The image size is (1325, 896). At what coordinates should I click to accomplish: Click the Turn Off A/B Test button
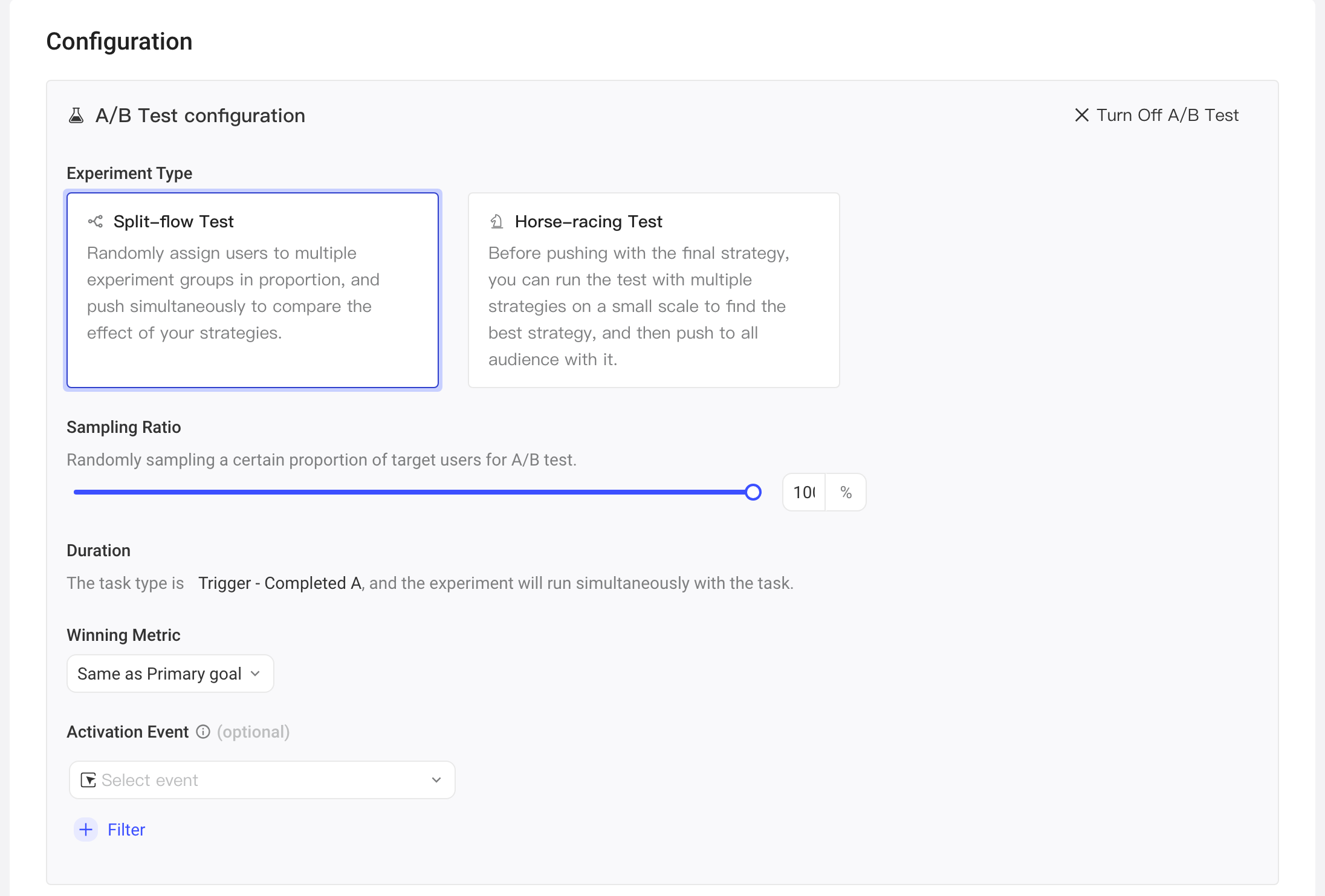pyautogui.click(x=1156, y=115)
